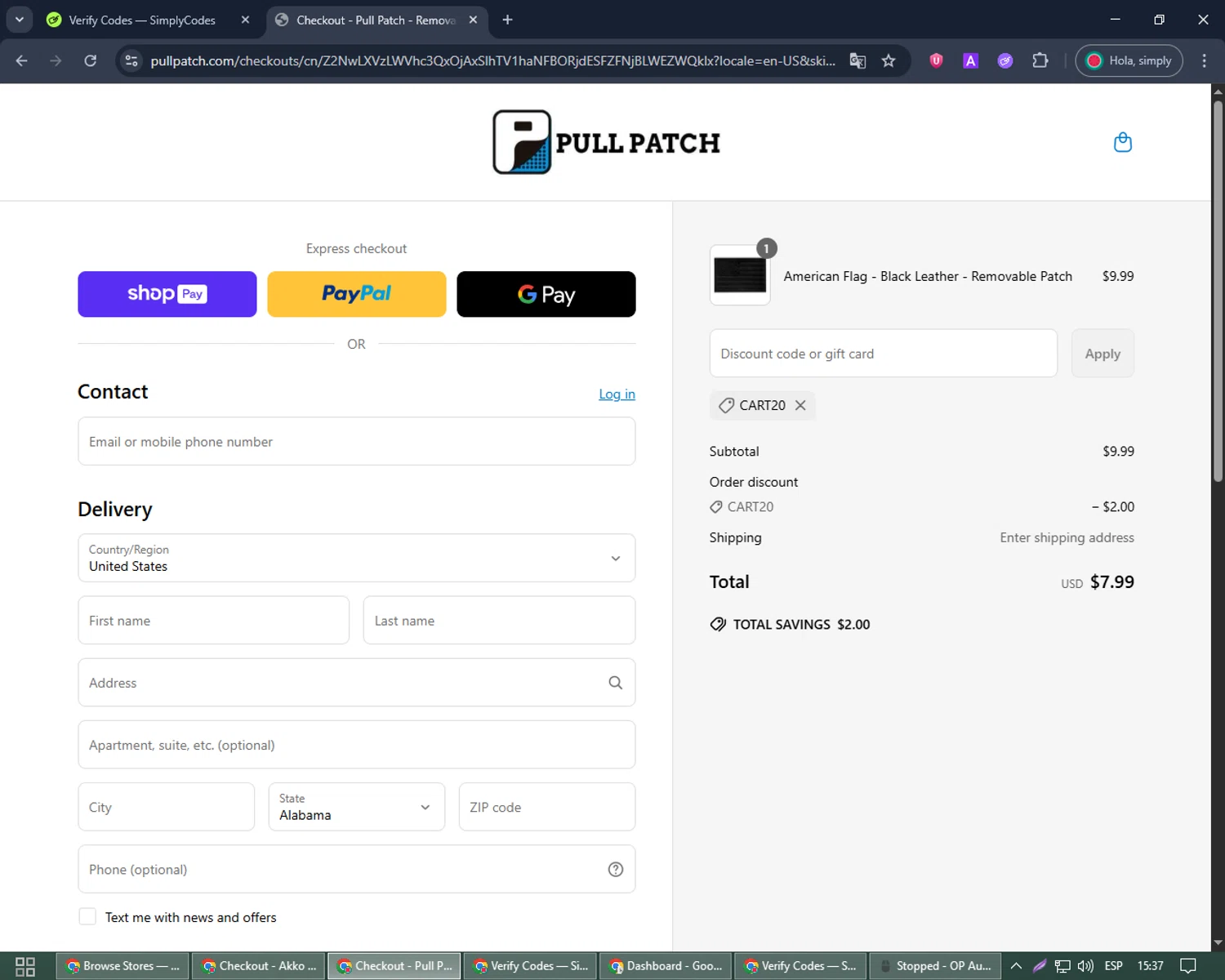Click the TOTAL SAVINGS $2.00 text
Image resolution: width=1225 pixels, height=980 pixels.
click(801, 624)
